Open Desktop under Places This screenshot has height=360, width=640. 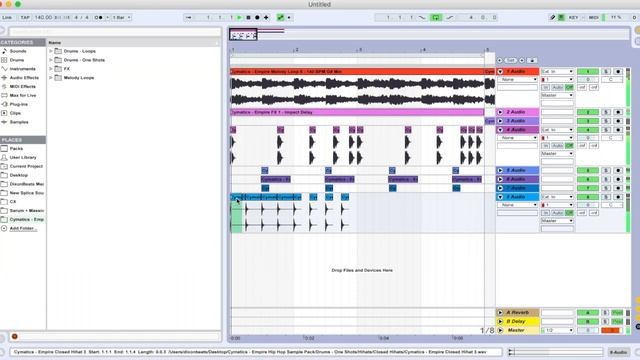coord(19,175)
